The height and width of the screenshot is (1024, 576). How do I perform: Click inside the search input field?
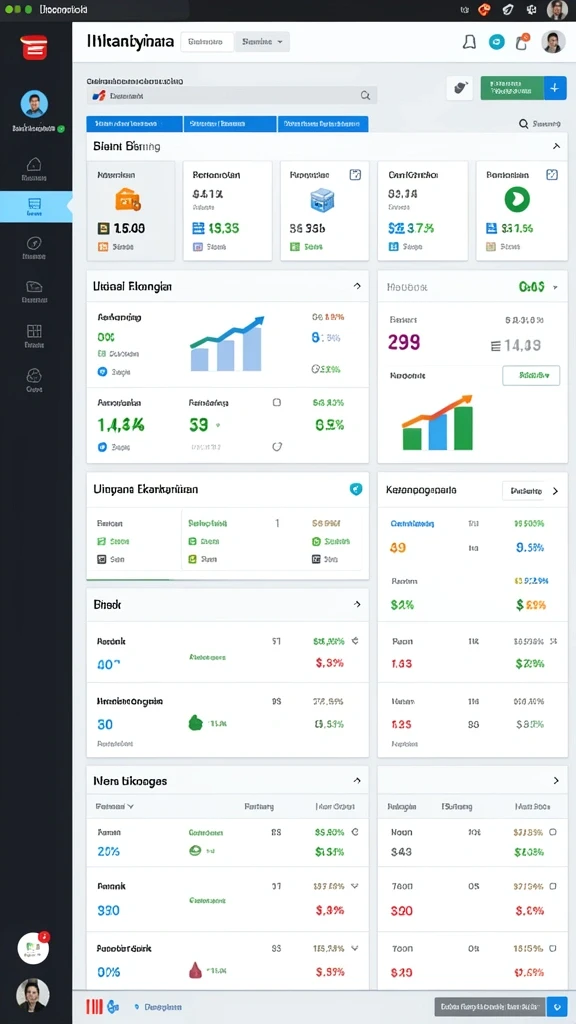(232, 95)
